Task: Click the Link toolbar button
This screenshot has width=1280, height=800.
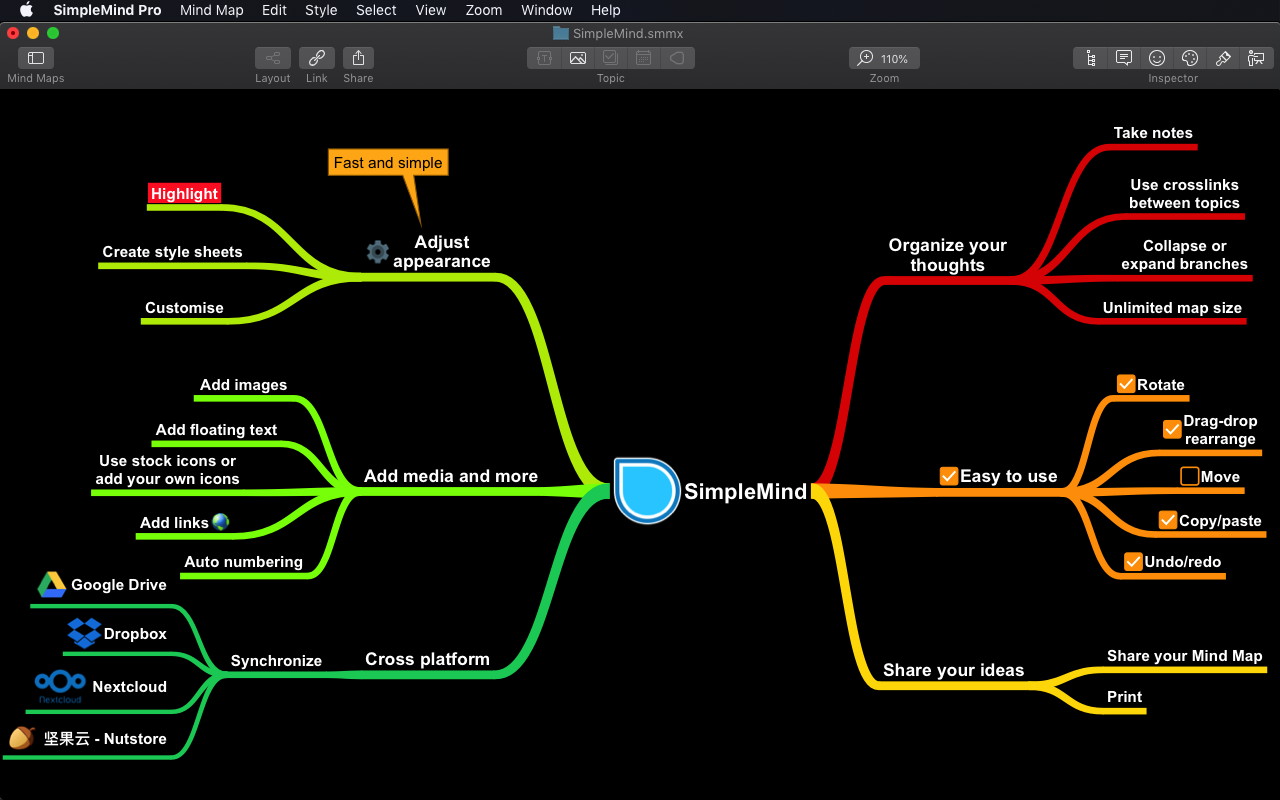Action: [x=316, y=57]
